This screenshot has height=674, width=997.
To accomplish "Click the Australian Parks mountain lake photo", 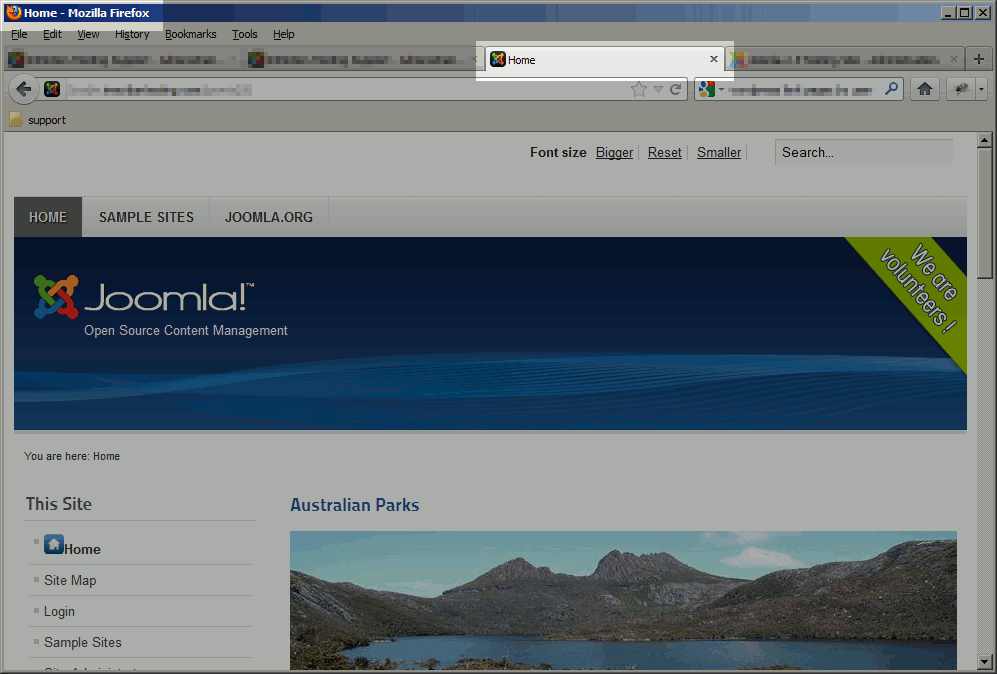I will pyautogui.click(x=623, y=601).
